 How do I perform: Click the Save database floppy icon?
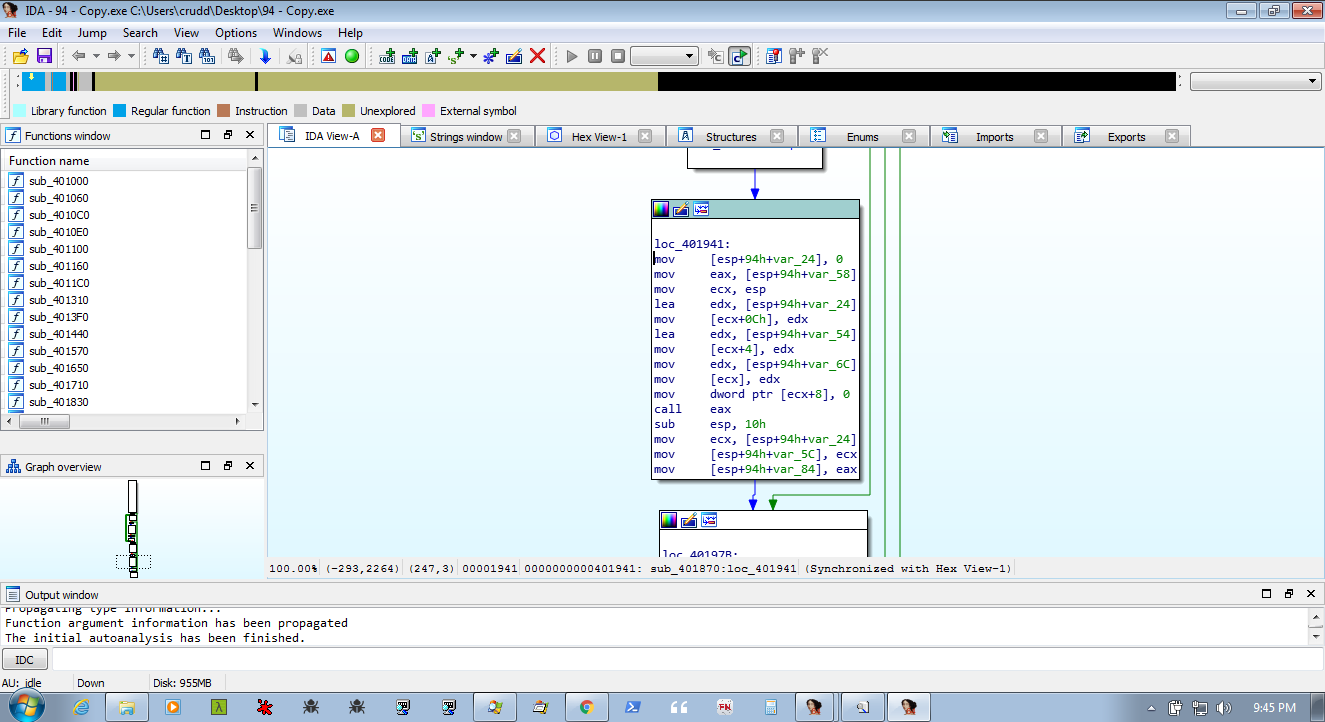click(44, 56)
